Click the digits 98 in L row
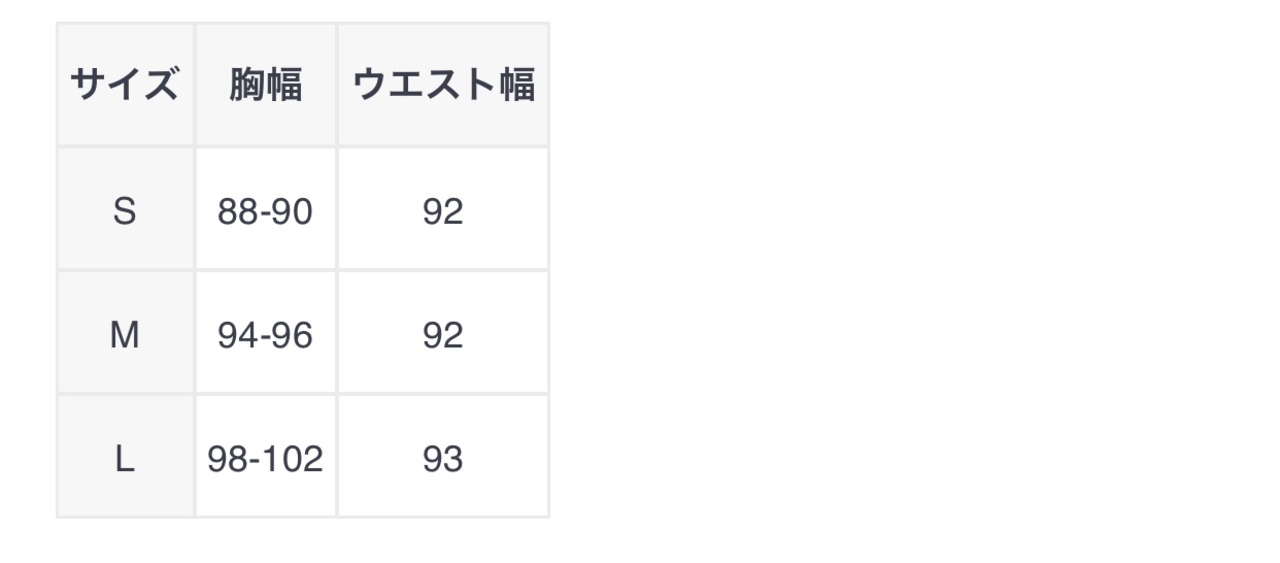The width and height of the screenshot is (1280, 563). (228, 459)
